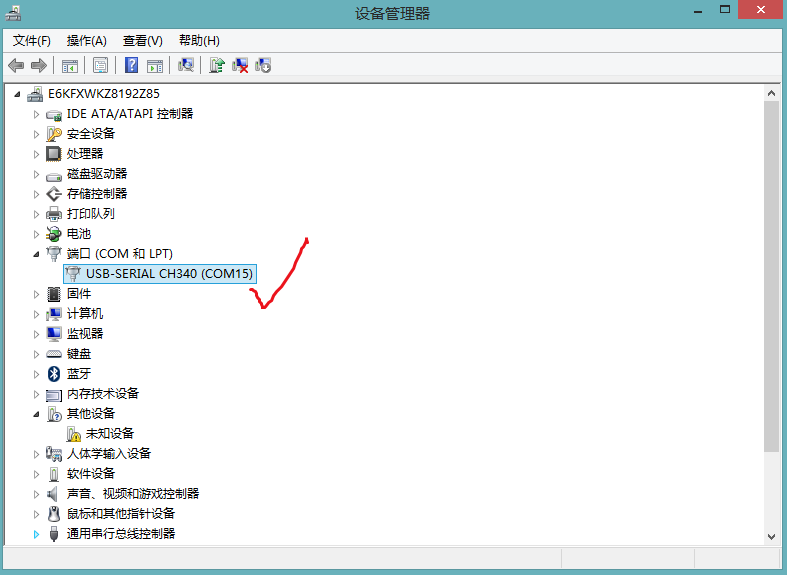Expand the 电池 node
Viewport: 787px width, 575px height.
pos(36,234)
